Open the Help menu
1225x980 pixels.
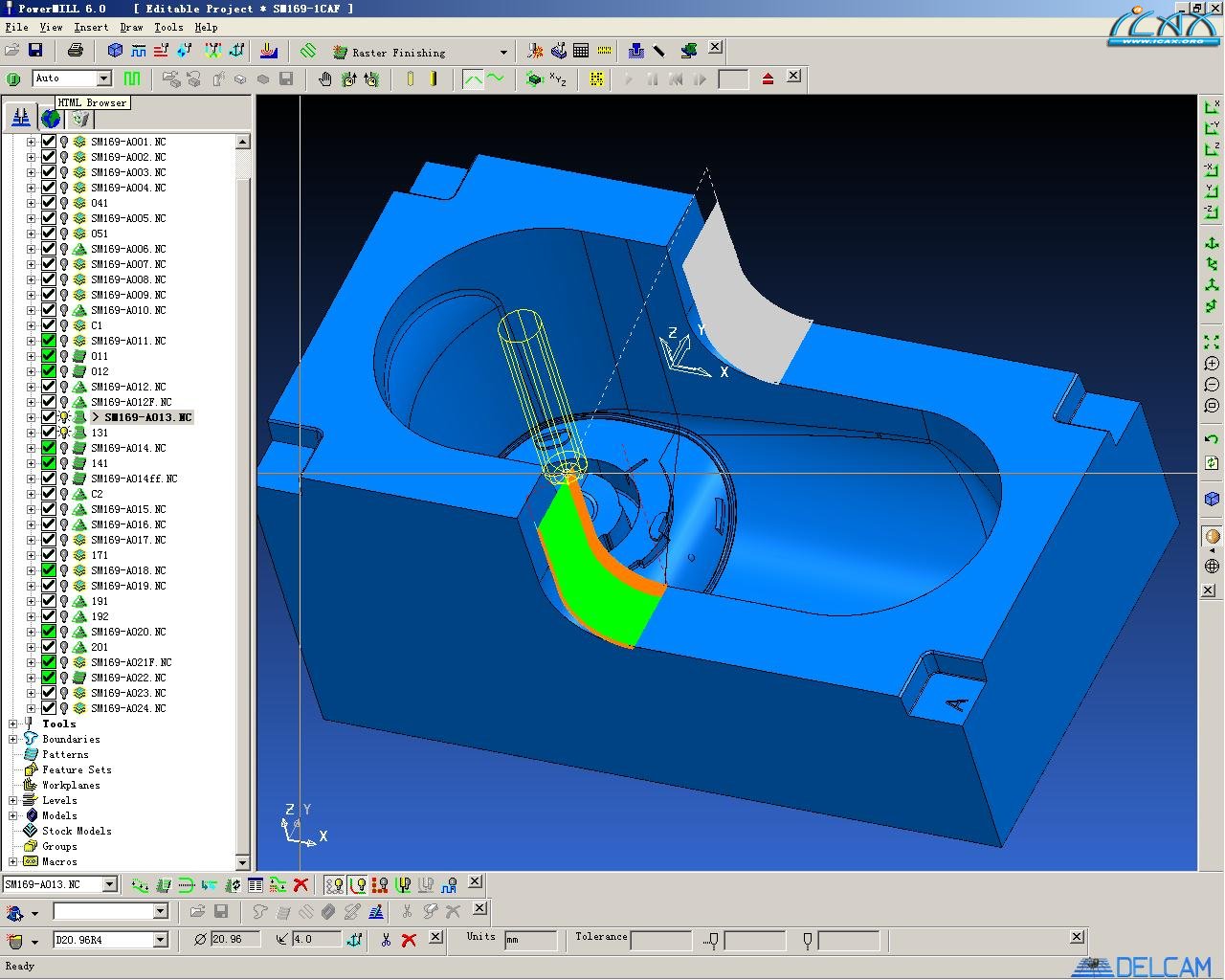coord(206,28)
